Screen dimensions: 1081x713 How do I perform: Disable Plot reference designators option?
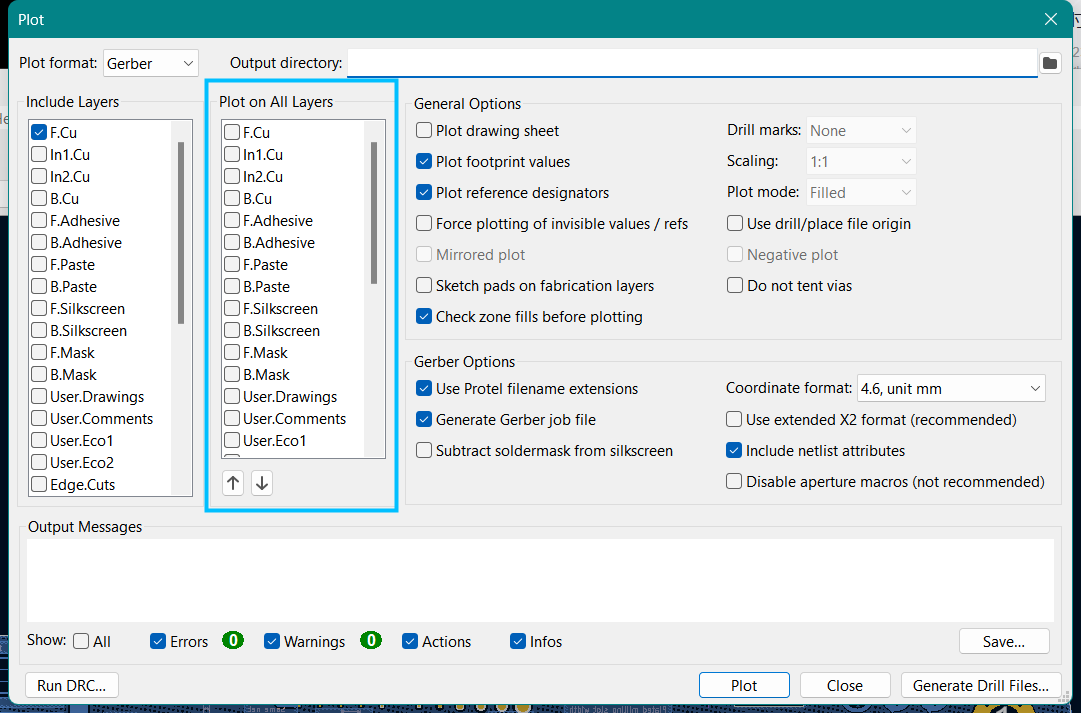(x=424, y=192)
